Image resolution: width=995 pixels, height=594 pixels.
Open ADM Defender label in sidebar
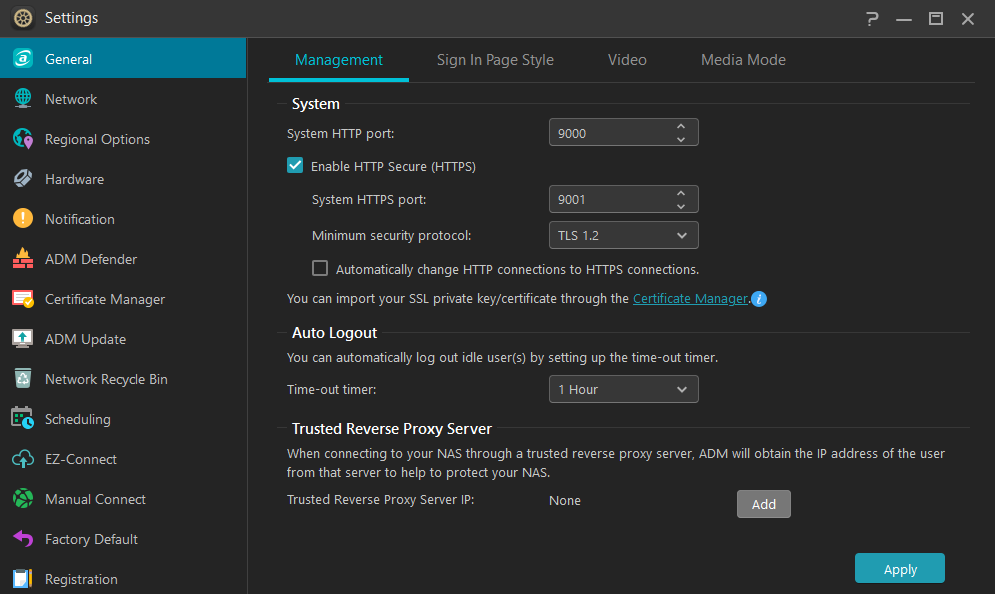tap(91, 259)
